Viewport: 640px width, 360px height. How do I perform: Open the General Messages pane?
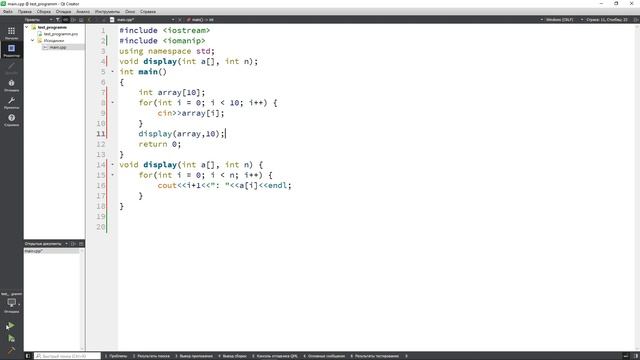tap(324, 356)
